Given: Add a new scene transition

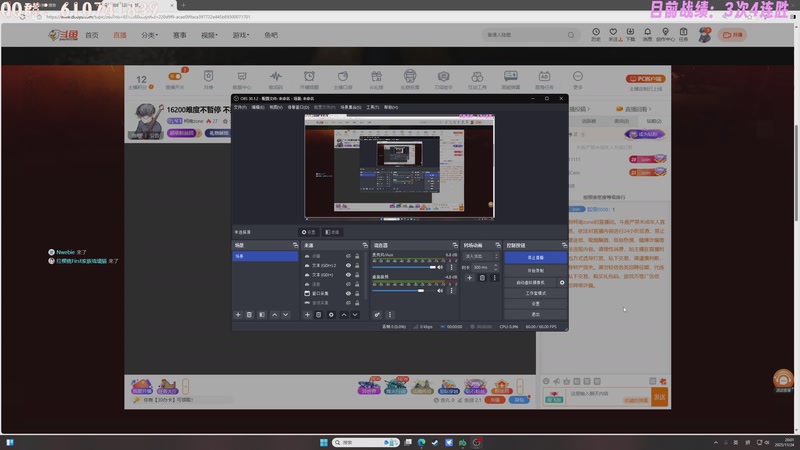Looking at the screenshot, I should click(x=469, y=278).
